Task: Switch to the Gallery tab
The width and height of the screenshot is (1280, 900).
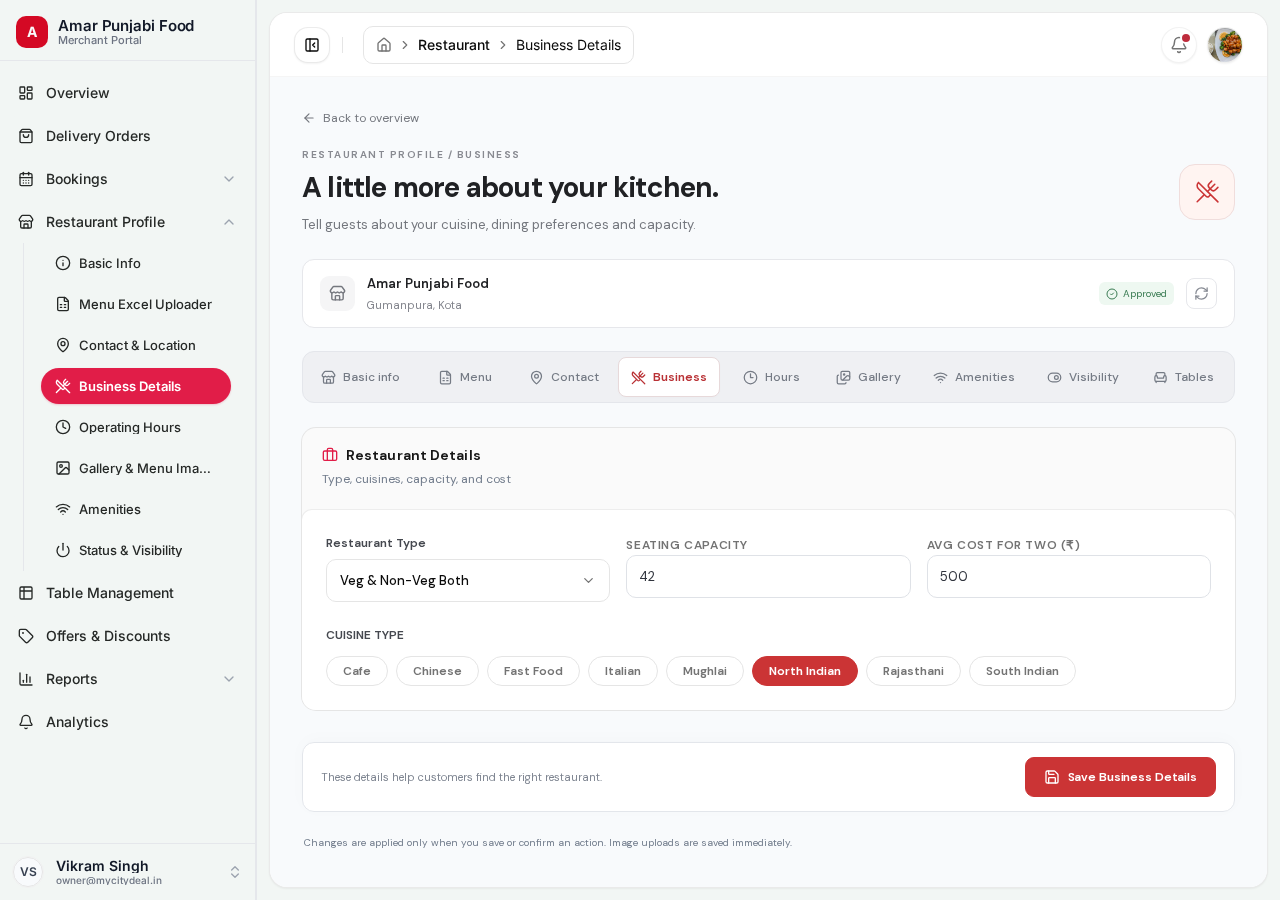Action: coord(868,377)
